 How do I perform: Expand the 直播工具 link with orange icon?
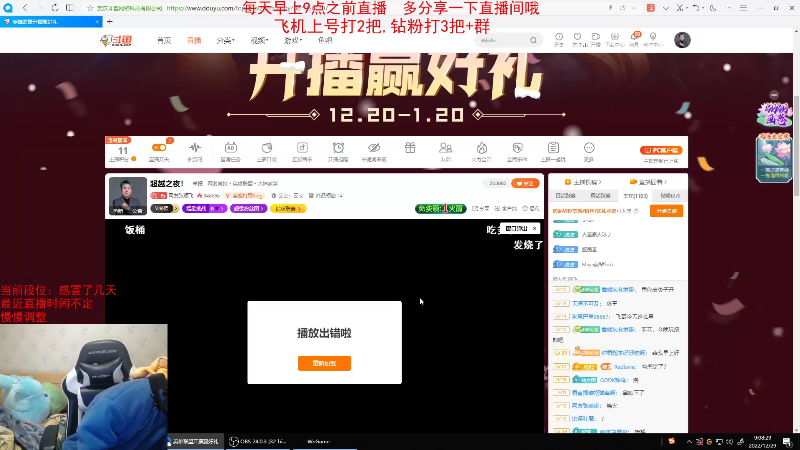point(648,182)
